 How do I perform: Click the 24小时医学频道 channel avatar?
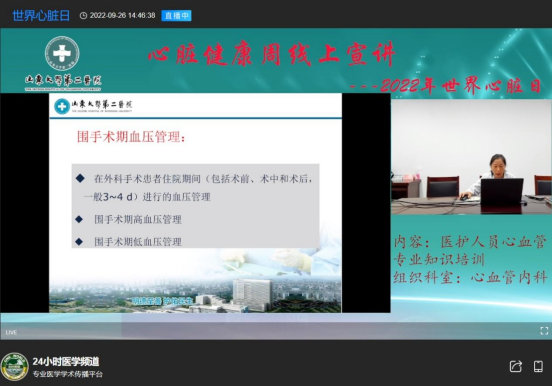[x=14, y=367]
